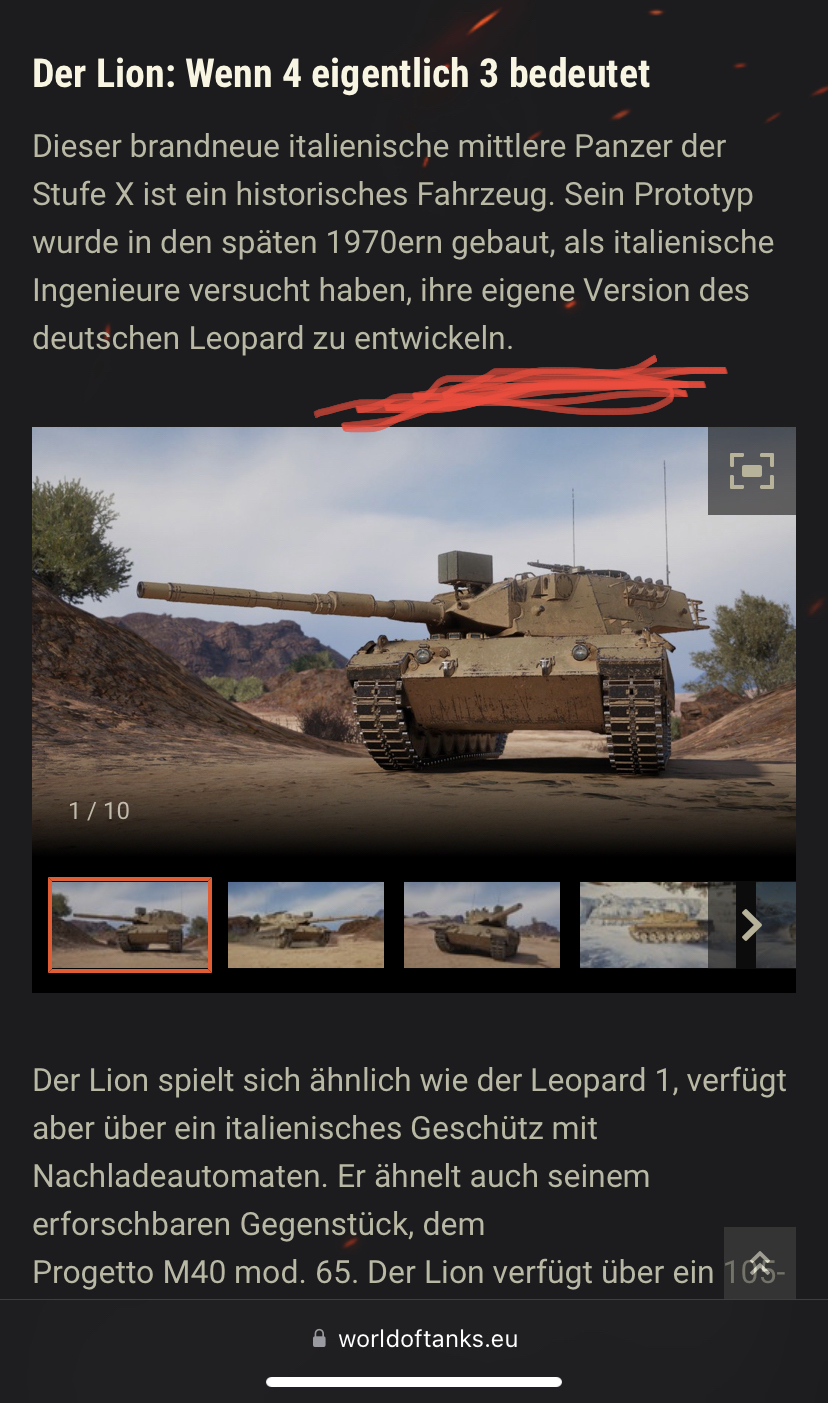Tap the scroll-to-top double chevron button
The height and width of the screenshot is (1403, 828).
tap(760, 1263)
